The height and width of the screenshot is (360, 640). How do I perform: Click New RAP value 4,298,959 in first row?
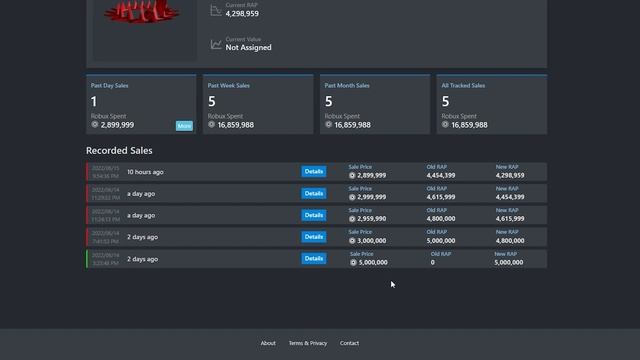click(510, 176)
